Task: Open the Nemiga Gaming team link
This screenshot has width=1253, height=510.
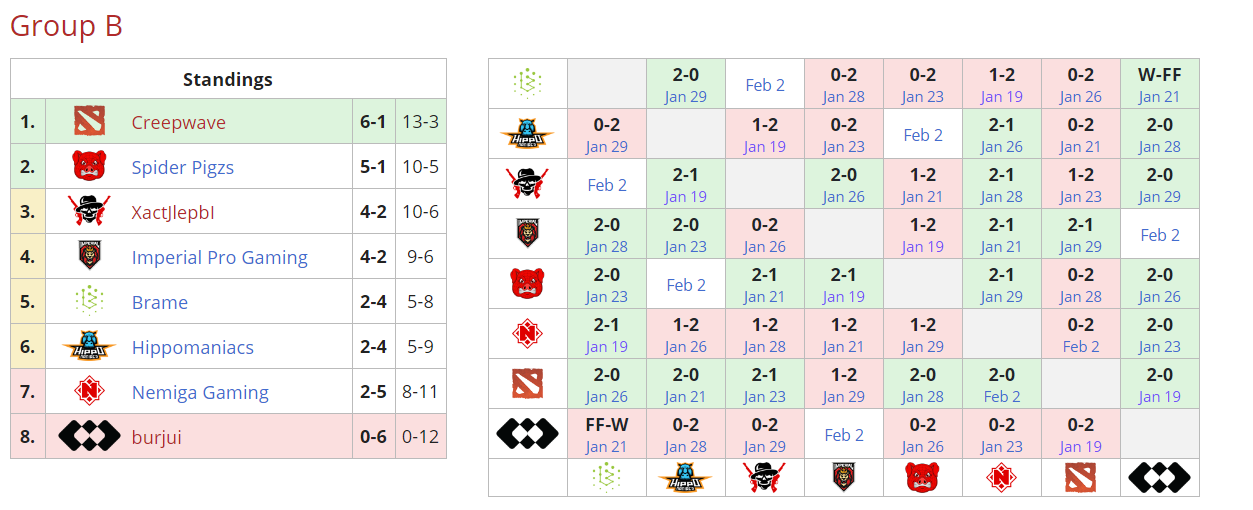Action: coord(200,393)
